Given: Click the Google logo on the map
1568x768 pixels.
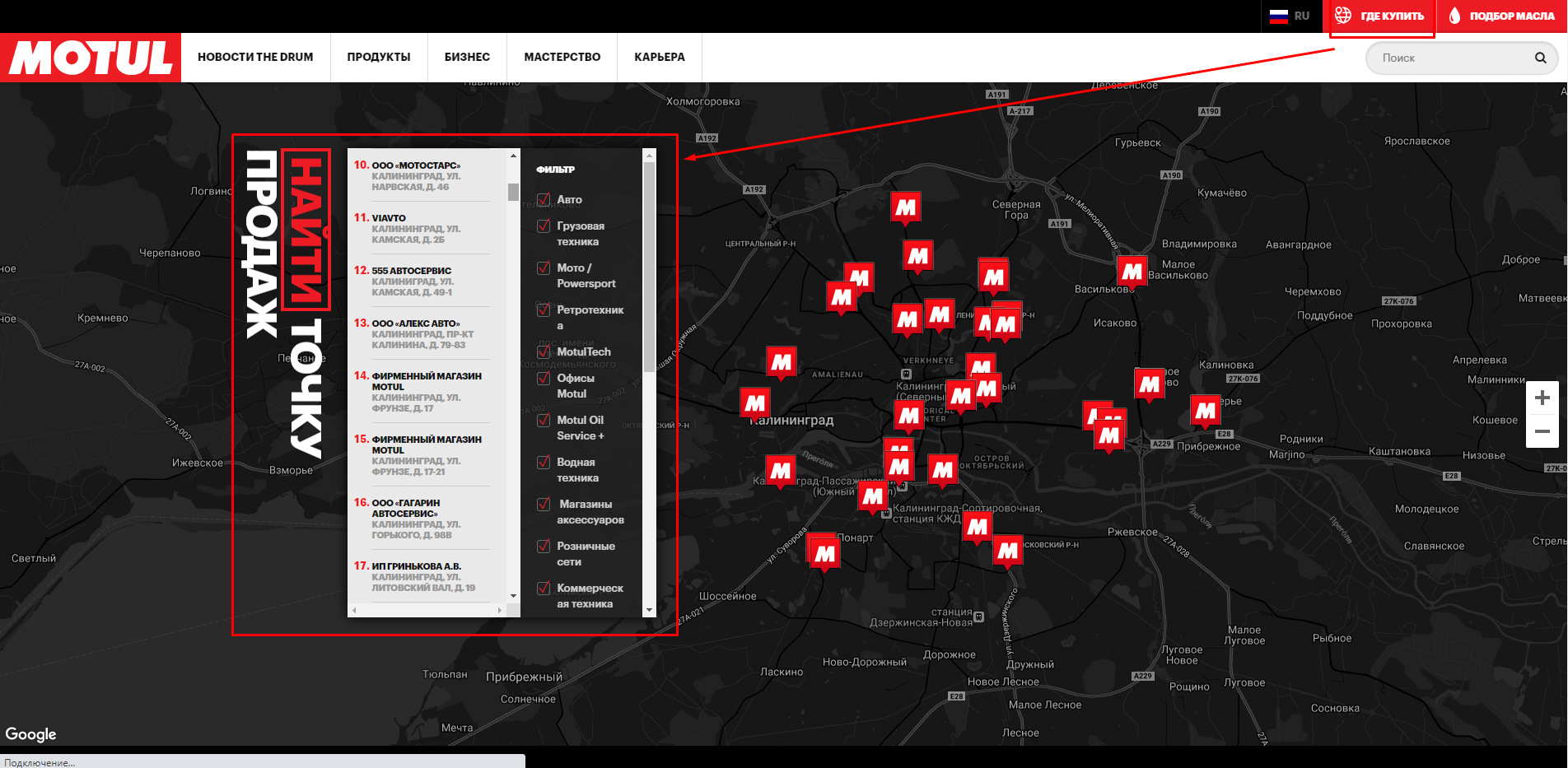Looking at the screenshot, I should (31, 733).
